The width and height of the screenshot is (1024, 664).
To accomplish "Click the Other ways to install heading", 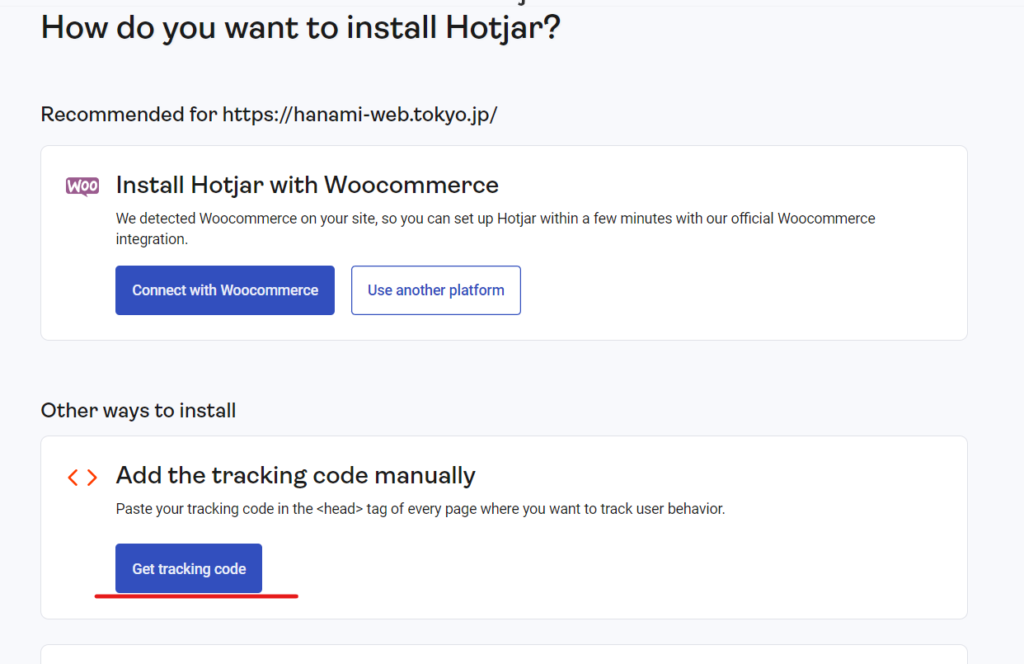I will coord(138,410).
